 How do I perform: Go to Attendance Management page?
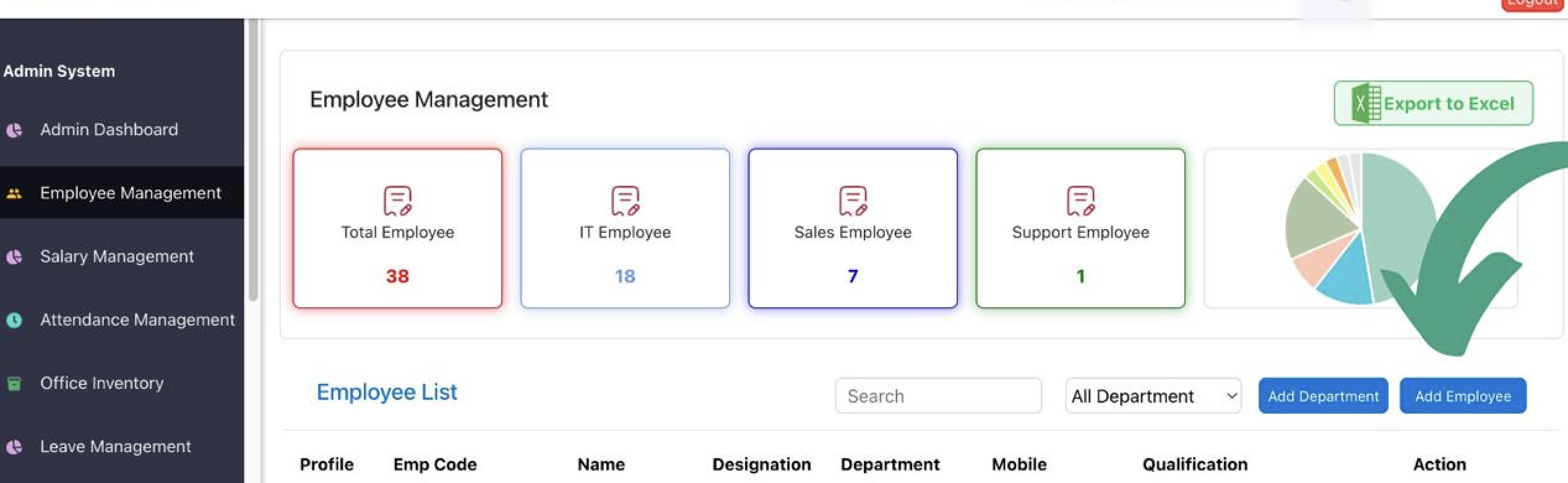click(x=137, y=320)
